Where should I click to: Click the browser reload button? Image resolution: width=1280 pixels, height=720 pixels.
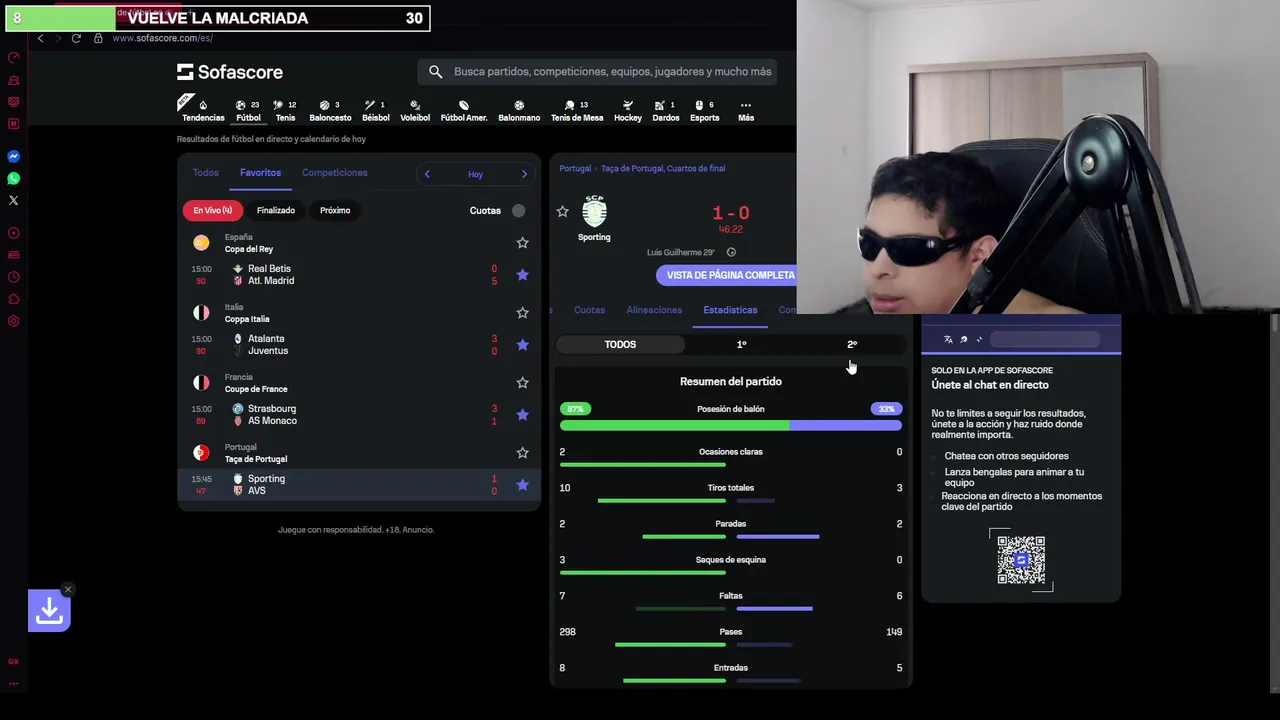76,38
